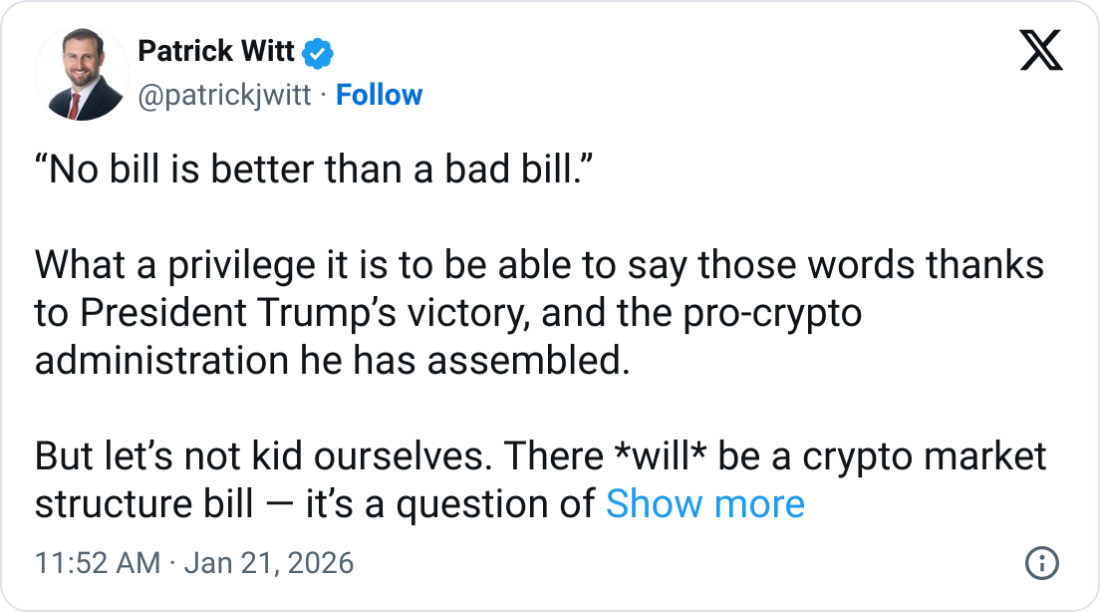Click the 11:52 AM time text
Viewport: 1100px width, 612px height.
[x=97, y=563]
